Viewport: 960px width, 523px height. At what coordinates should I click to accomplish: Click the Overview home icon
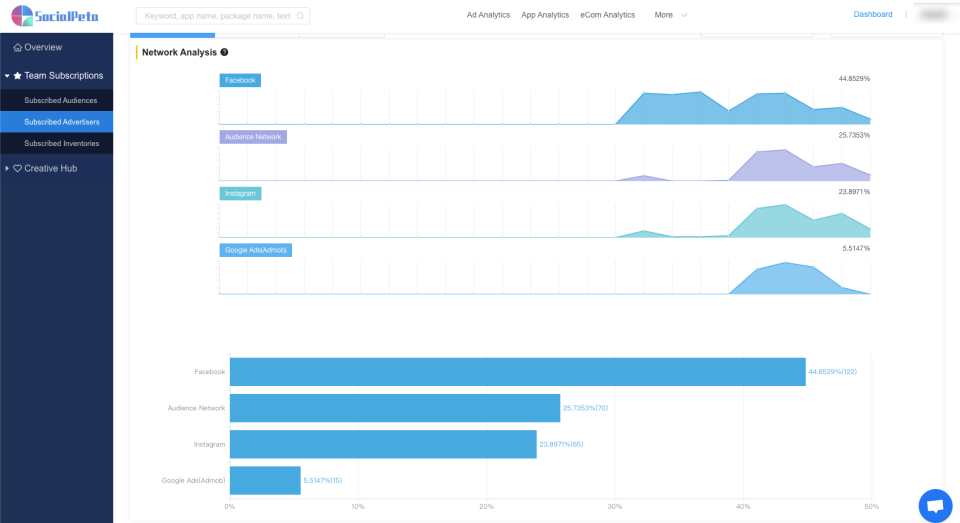[x=17, y=47]
